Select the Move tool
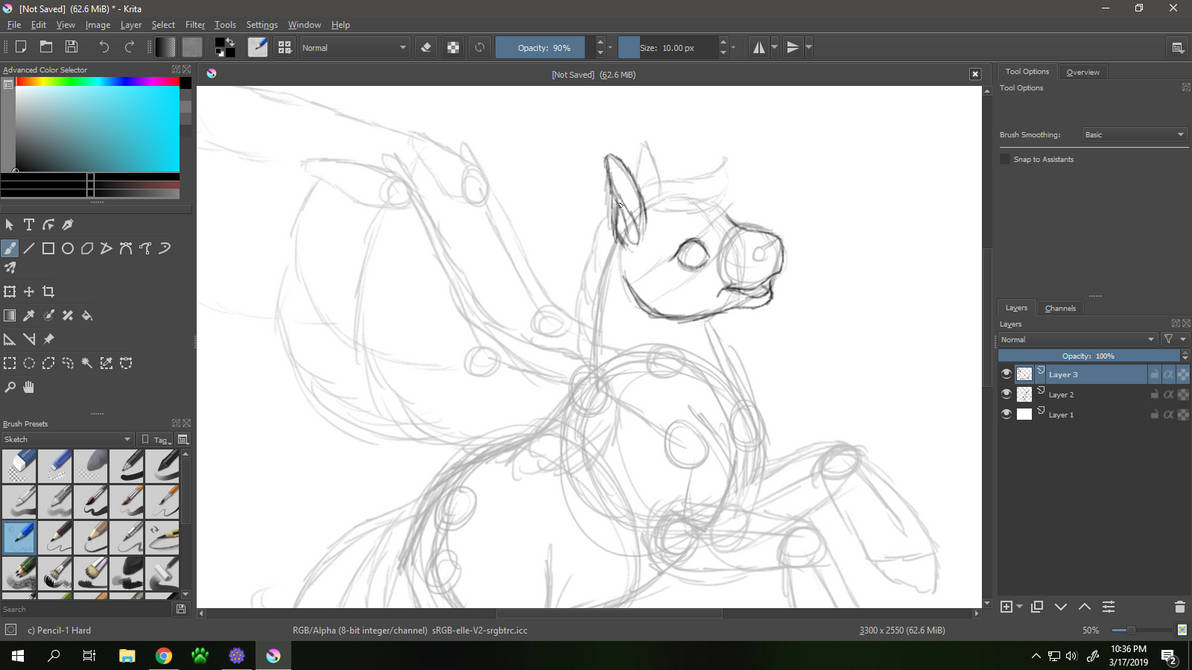Screen dimensions: 1192x670 (x=29, y=292)
